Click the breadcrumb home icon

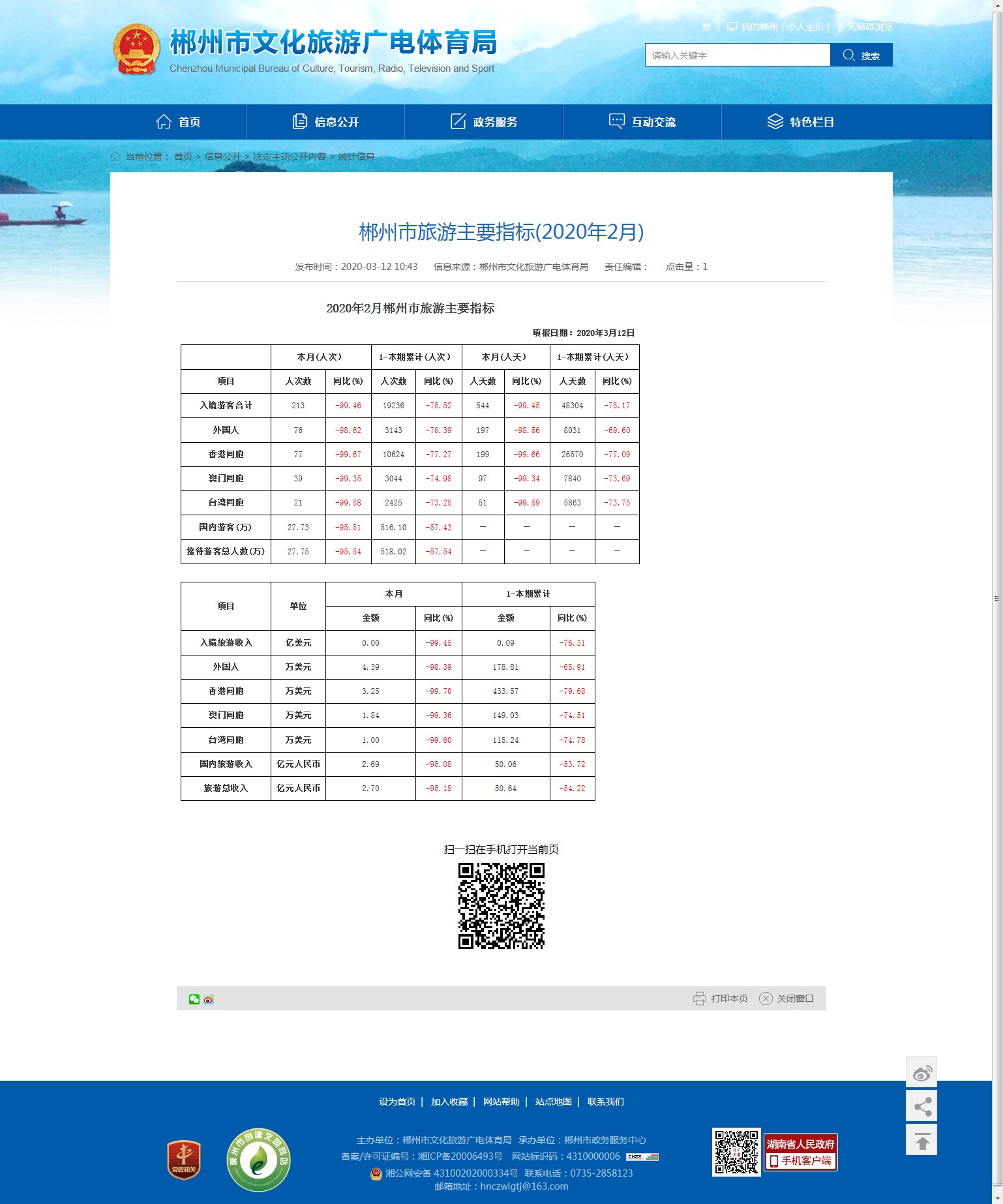[x=115, y=157]
